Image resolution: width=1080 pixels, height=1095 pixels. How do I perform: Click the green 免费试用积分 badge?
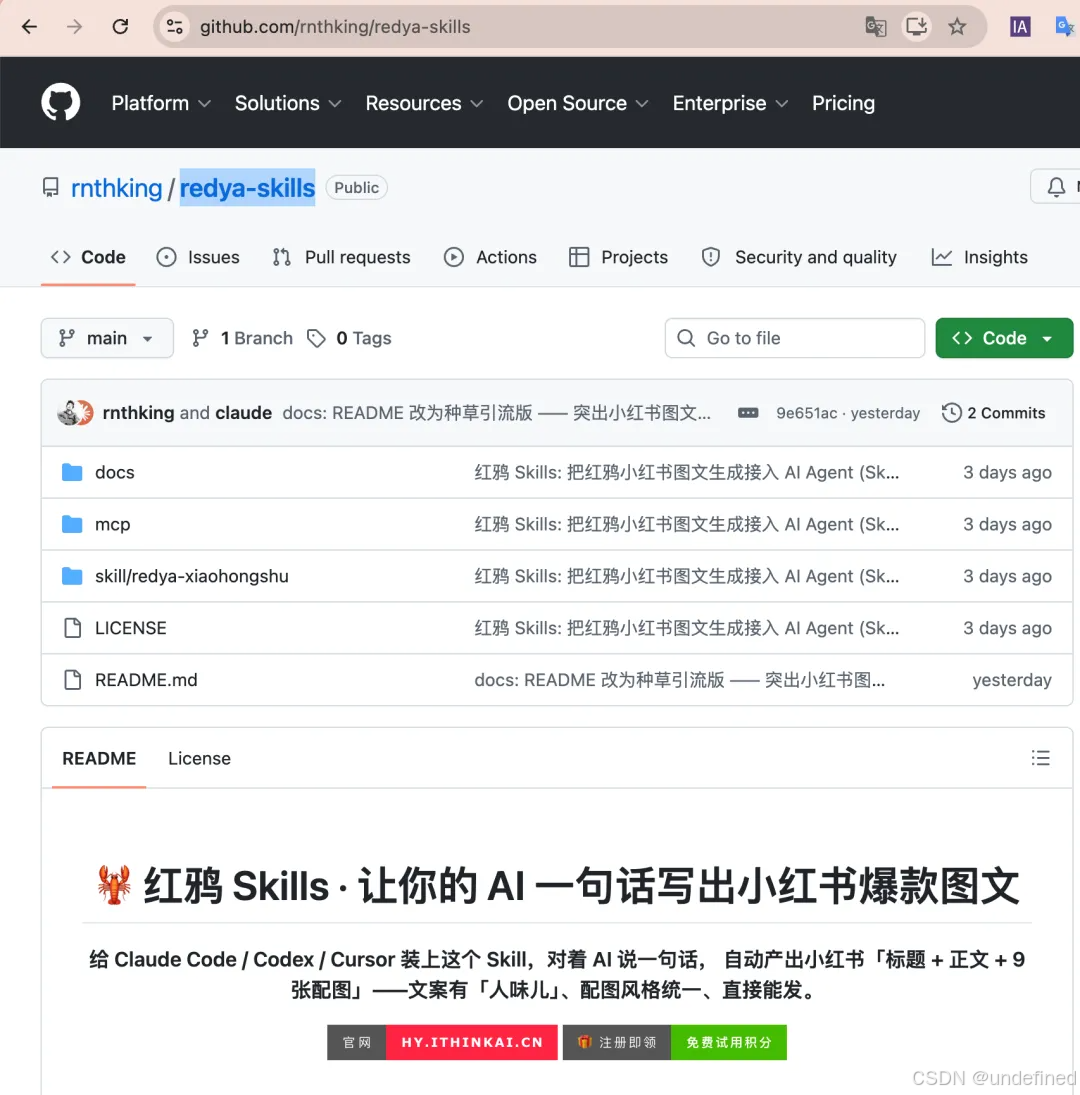pos(728,1042)
